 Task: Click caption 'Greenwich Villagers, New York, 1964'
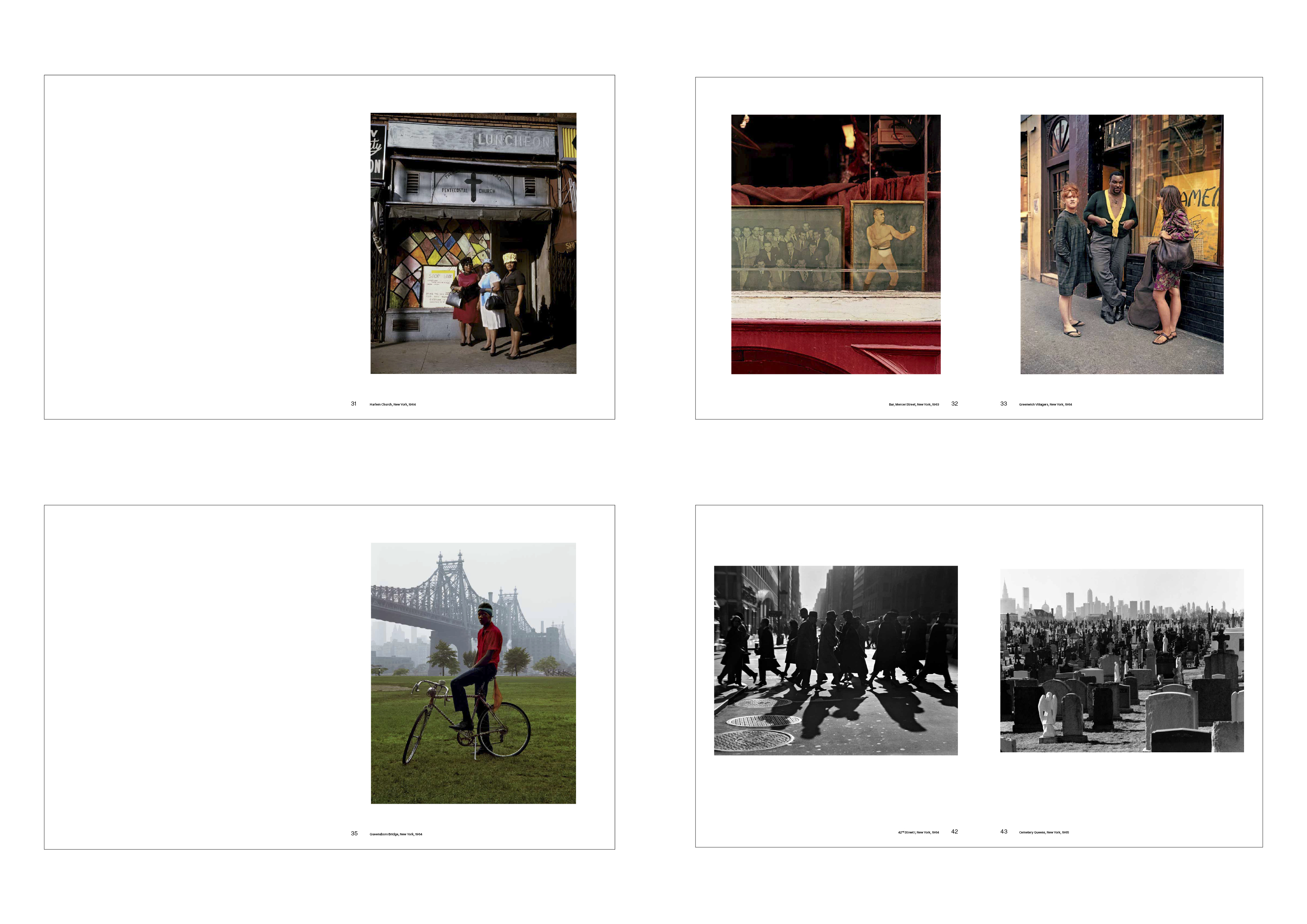point(1045,404)
